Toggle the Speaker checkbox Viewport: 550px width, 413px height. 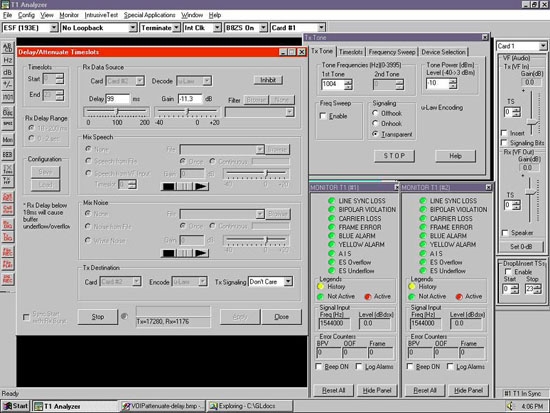[x=505, y=233]
